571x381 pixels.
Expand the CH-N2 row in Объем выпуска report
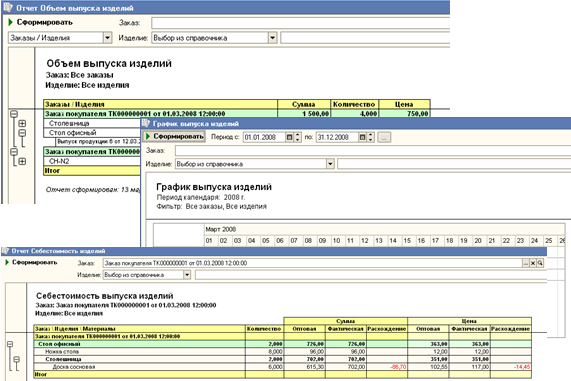[22, 161]
